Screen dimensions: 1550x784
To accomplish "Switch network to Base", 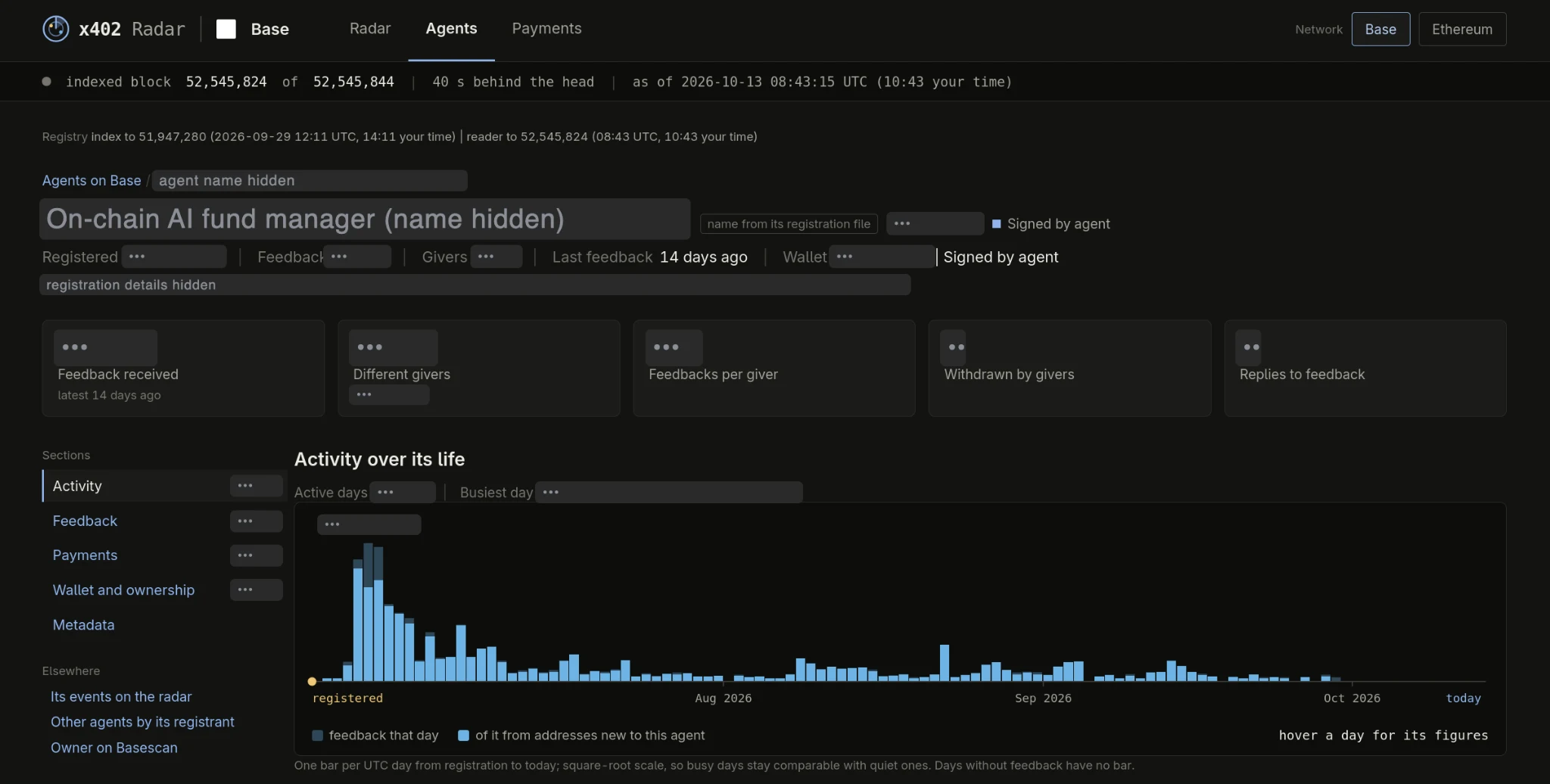I will 1380,29.
